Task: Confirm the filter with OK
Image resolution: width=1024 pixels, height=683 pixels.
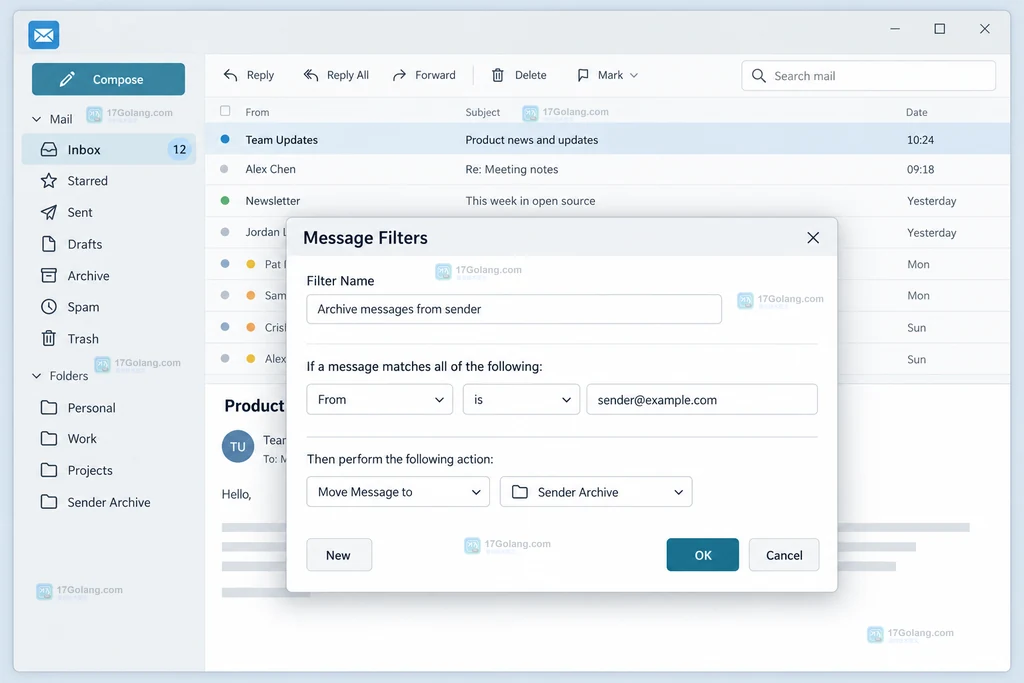Action: (x=703, y=555)
